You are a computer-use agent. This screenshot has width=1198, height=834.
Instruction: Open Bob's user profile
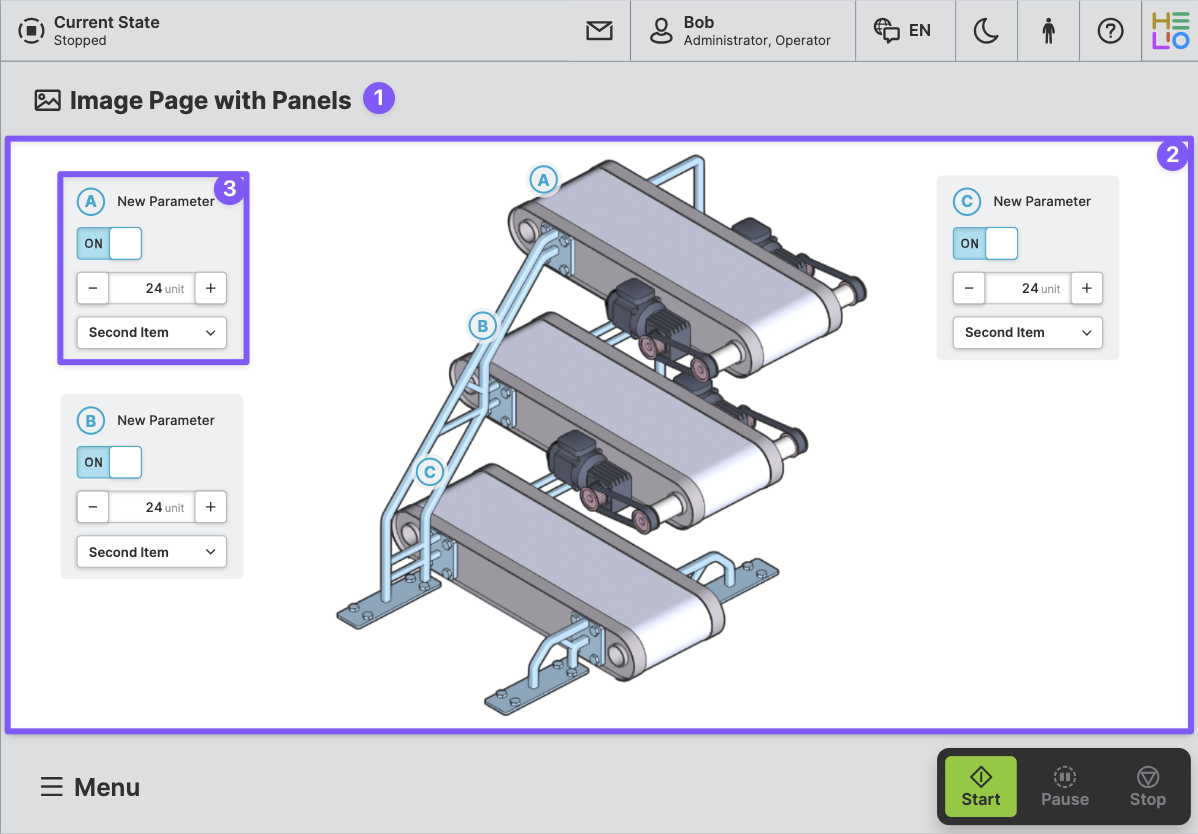click(x=742, y=31)
